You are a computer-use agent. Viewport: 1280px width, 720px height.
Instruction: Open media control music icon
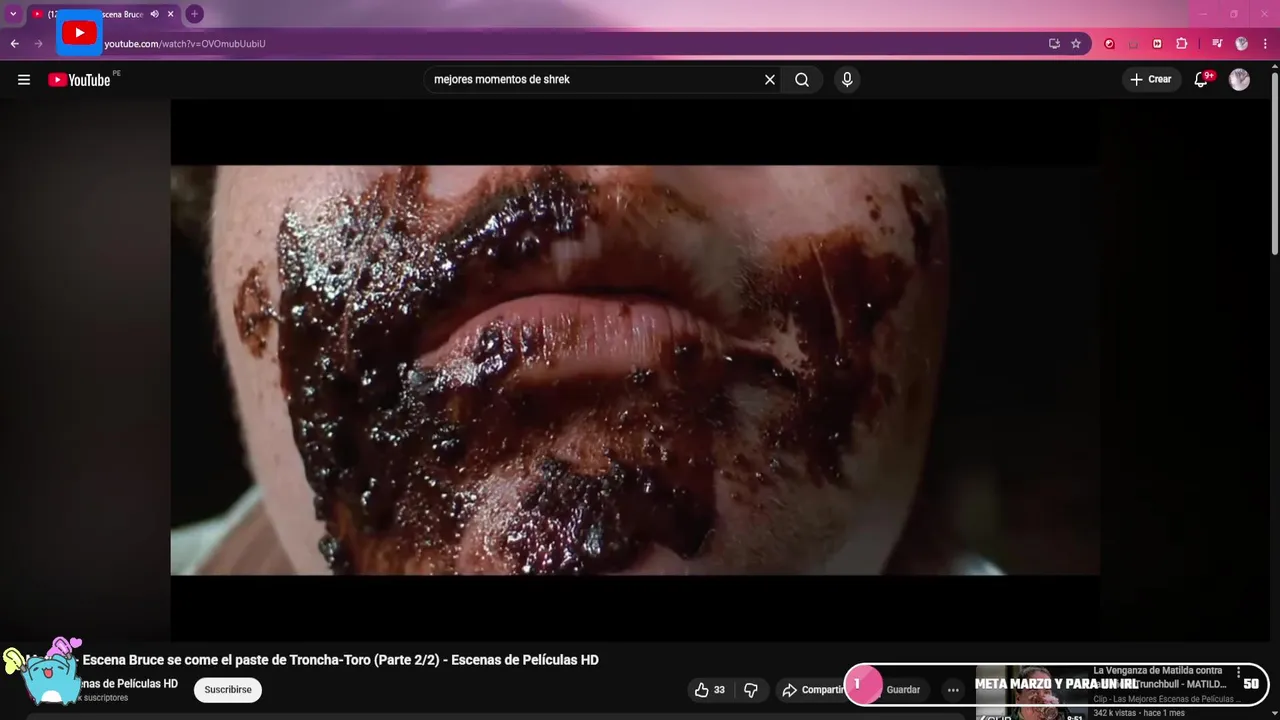coord(1217,44)
